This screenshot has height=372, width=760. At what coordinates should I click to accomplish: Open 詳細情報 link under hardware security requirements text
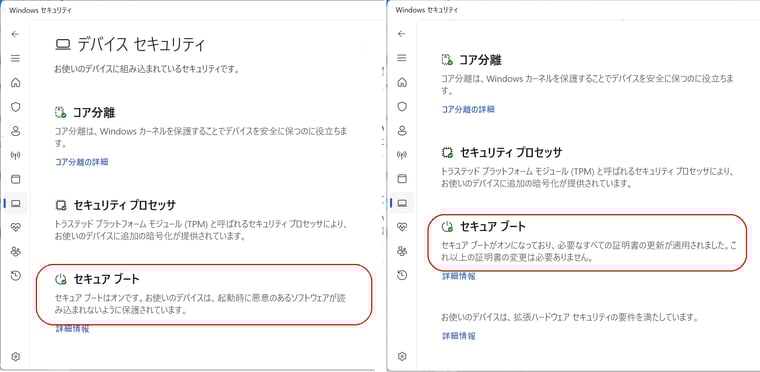click(x=459, y=336)
